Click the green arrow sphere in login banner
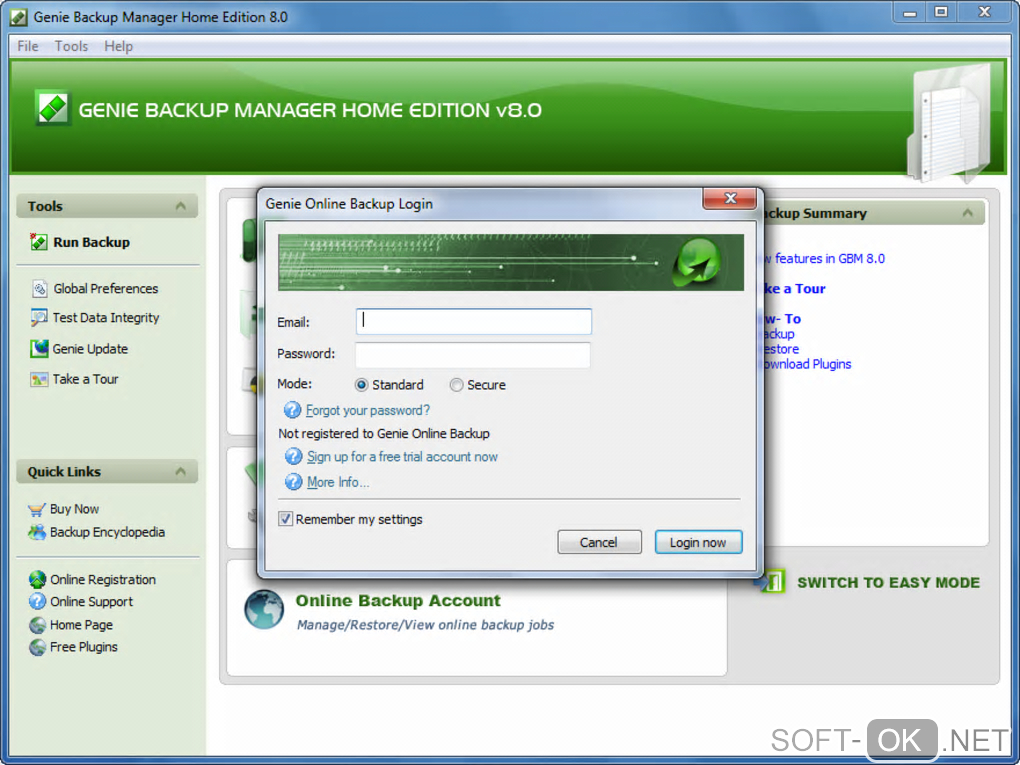 pyautogui.click(x=697, y=262)
